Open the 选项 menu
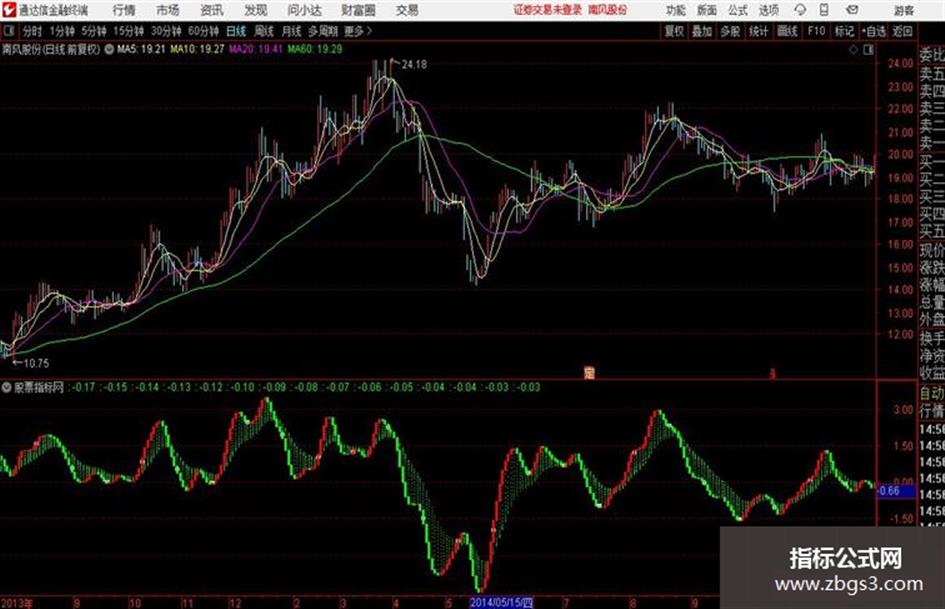Image resolution: width=945 pixels, height=609 pixels. [768, 10]
